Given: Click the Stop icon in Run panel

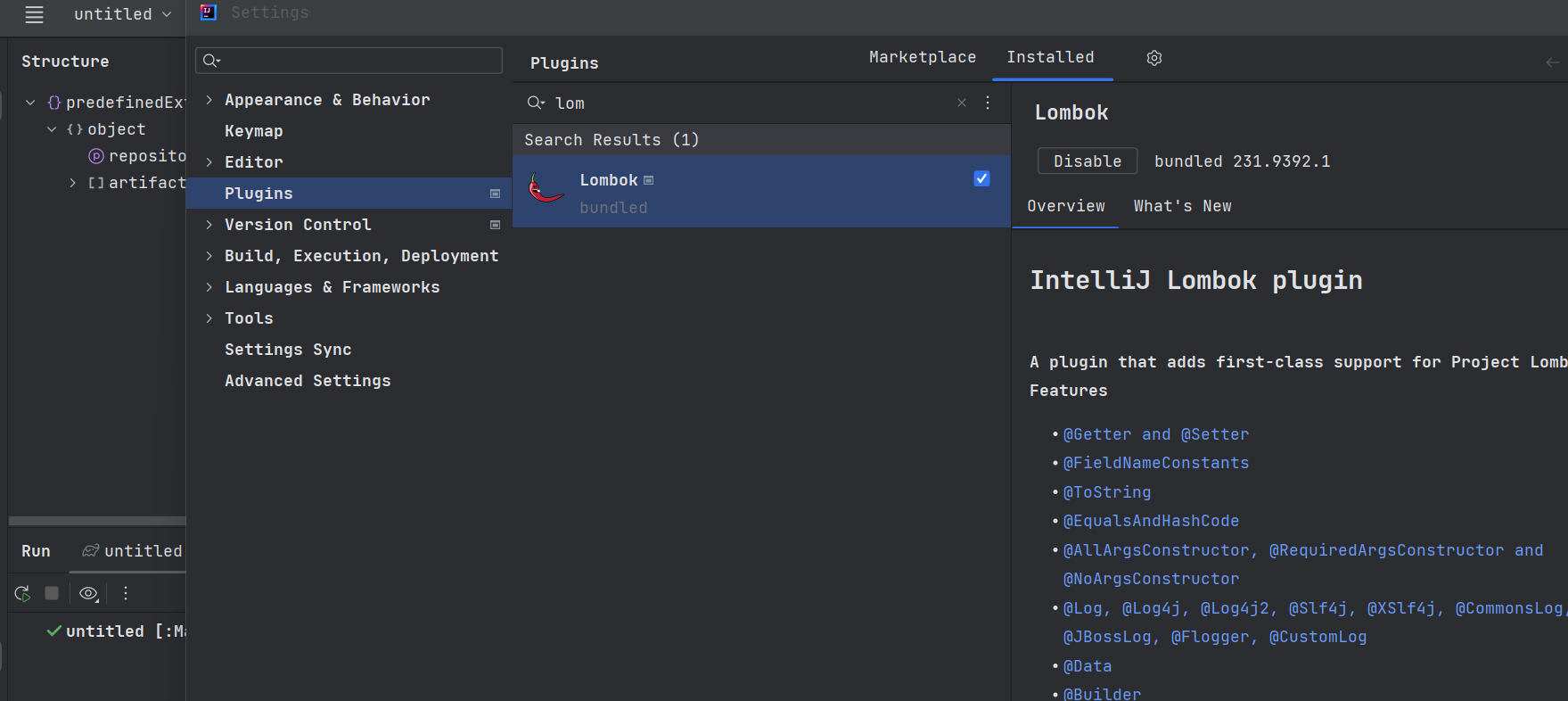Looking at the screenshot, I should (x=52, y=593).
